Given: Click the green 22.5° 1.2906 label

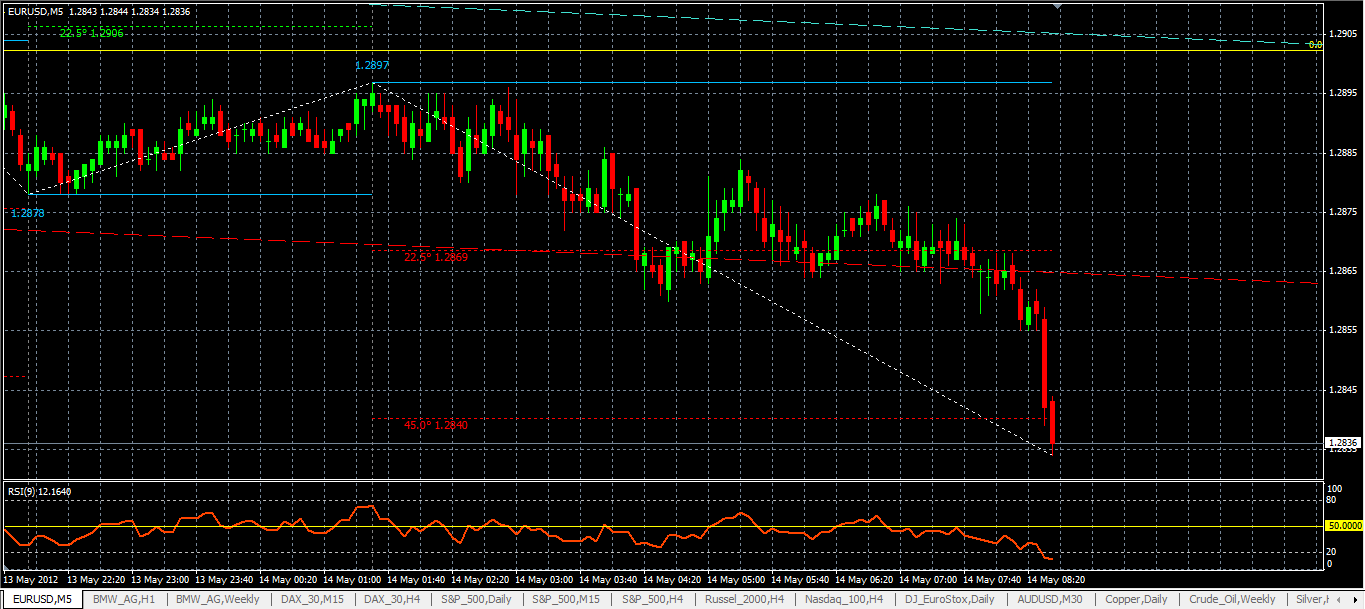Looking at the screenshot, I should tap(91, 33).
